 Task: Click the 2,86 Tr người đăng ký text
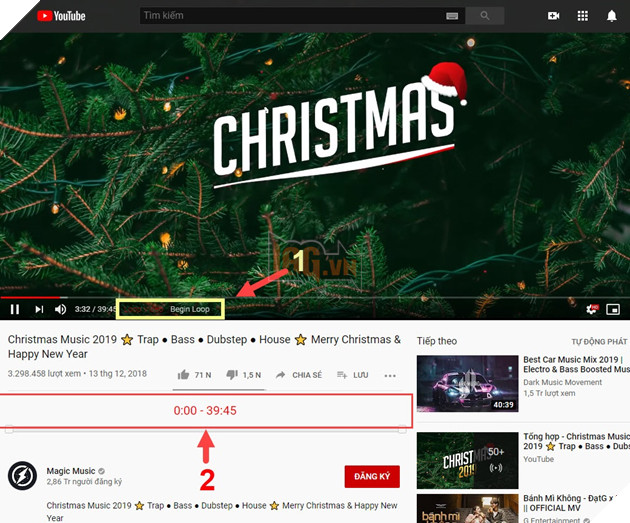[84, 481]
